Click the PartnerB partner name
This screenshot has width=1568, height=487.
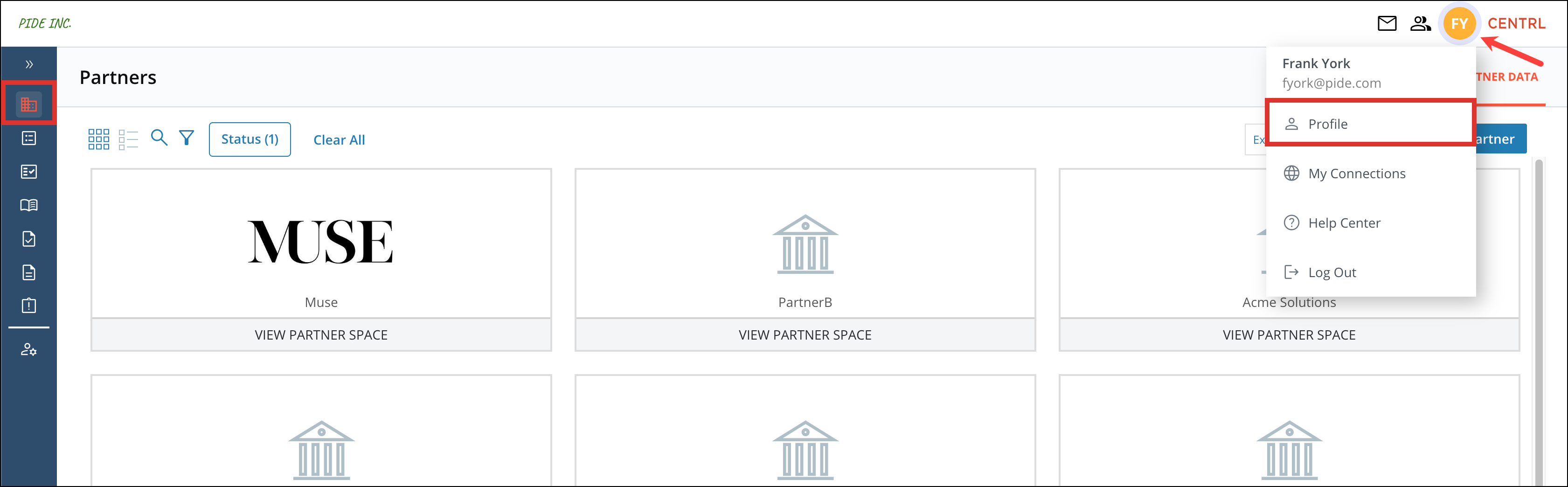[x=805, y=303]
